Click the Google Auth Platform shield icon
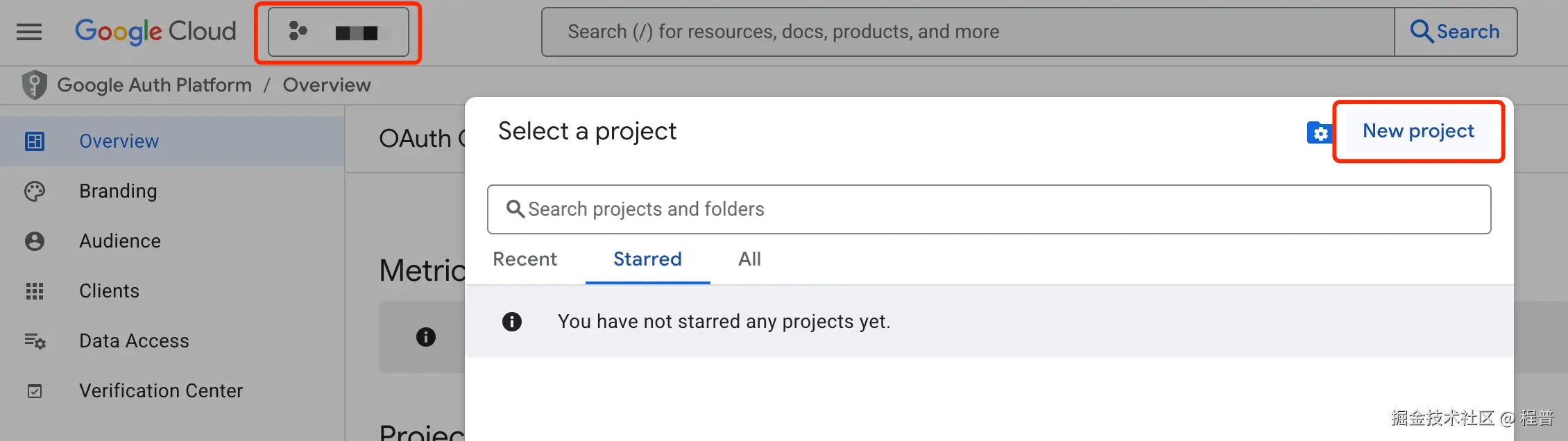 tap(34, 84)
